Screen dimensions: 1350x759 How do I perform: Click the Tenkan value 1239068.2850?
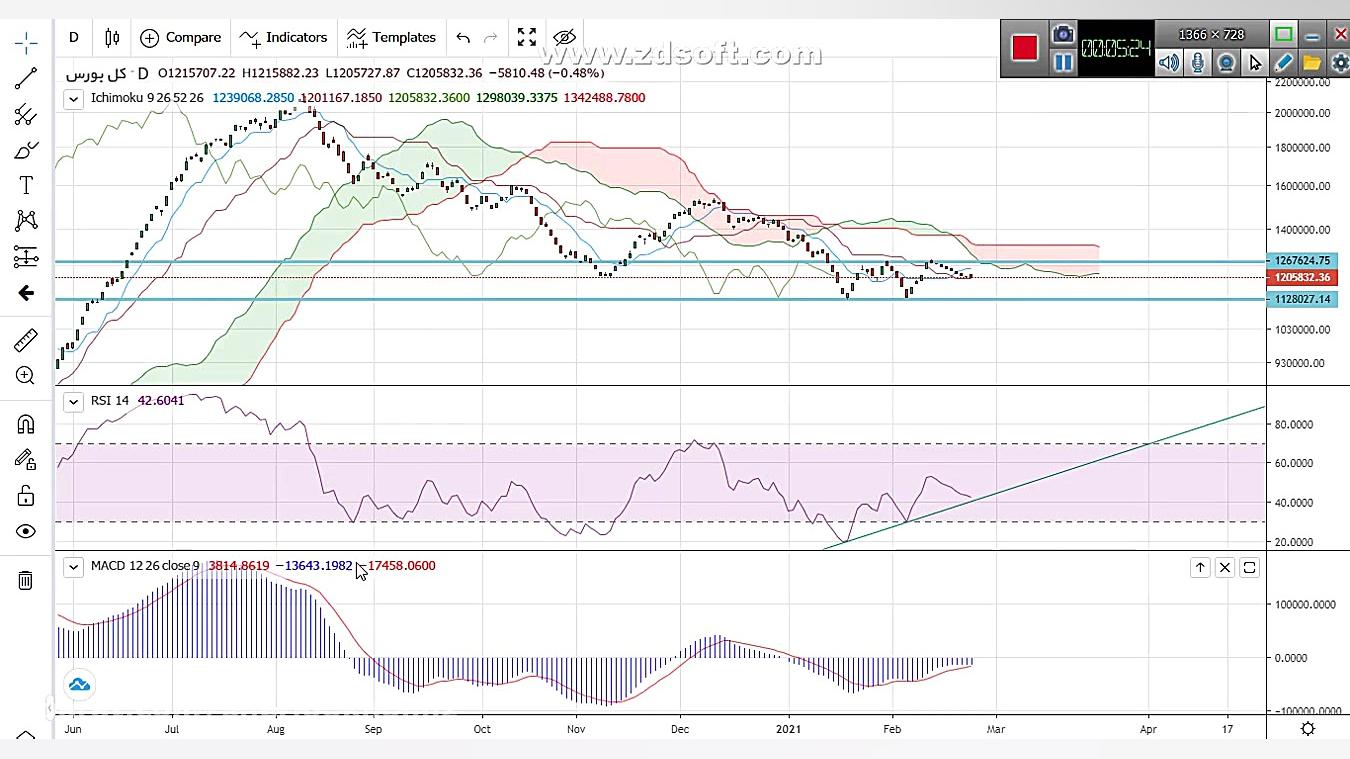coord(253,98)
